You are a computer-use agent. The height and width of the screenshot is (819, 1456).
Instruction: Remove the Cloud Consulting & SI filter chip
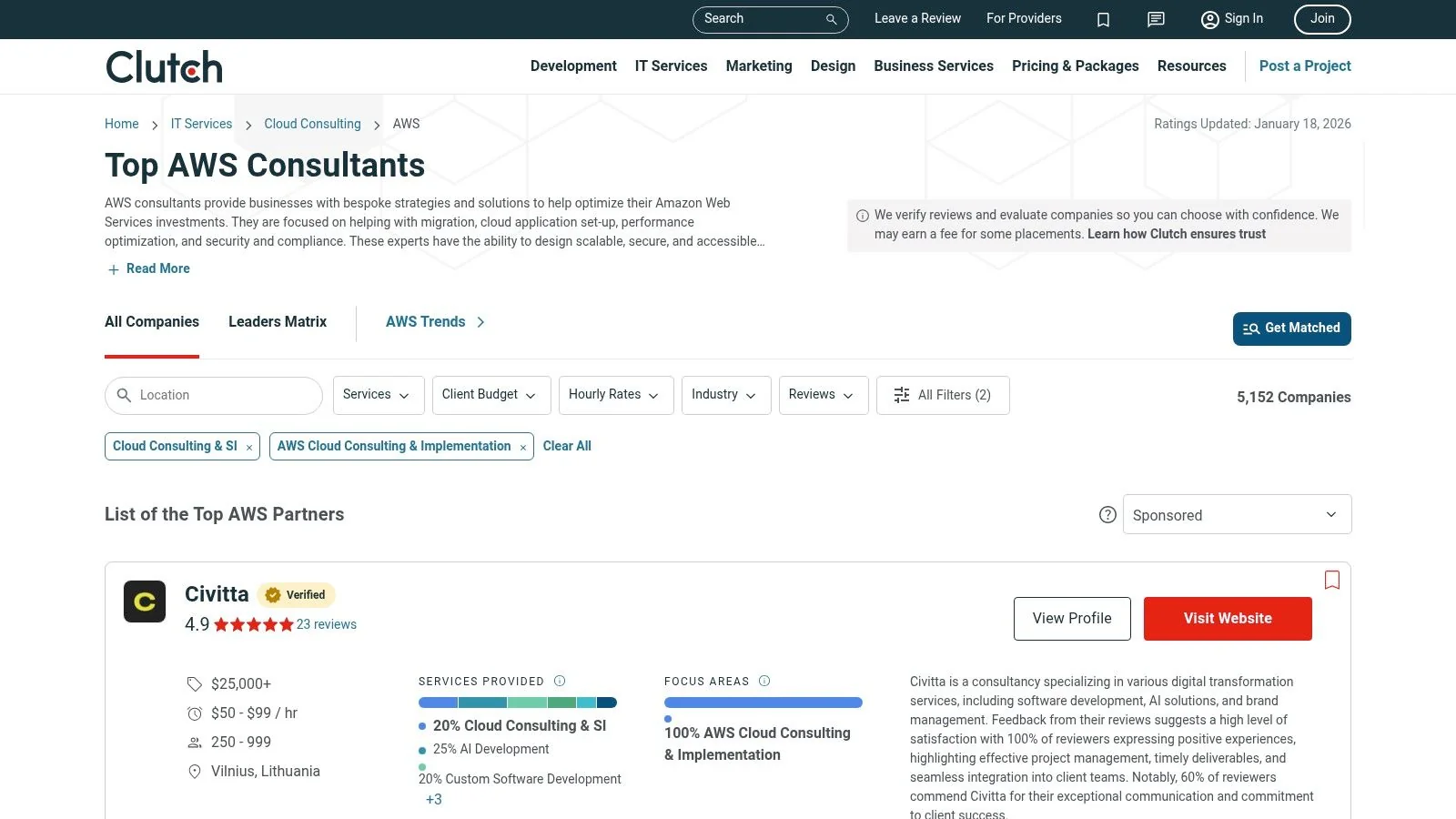point(248,446)
